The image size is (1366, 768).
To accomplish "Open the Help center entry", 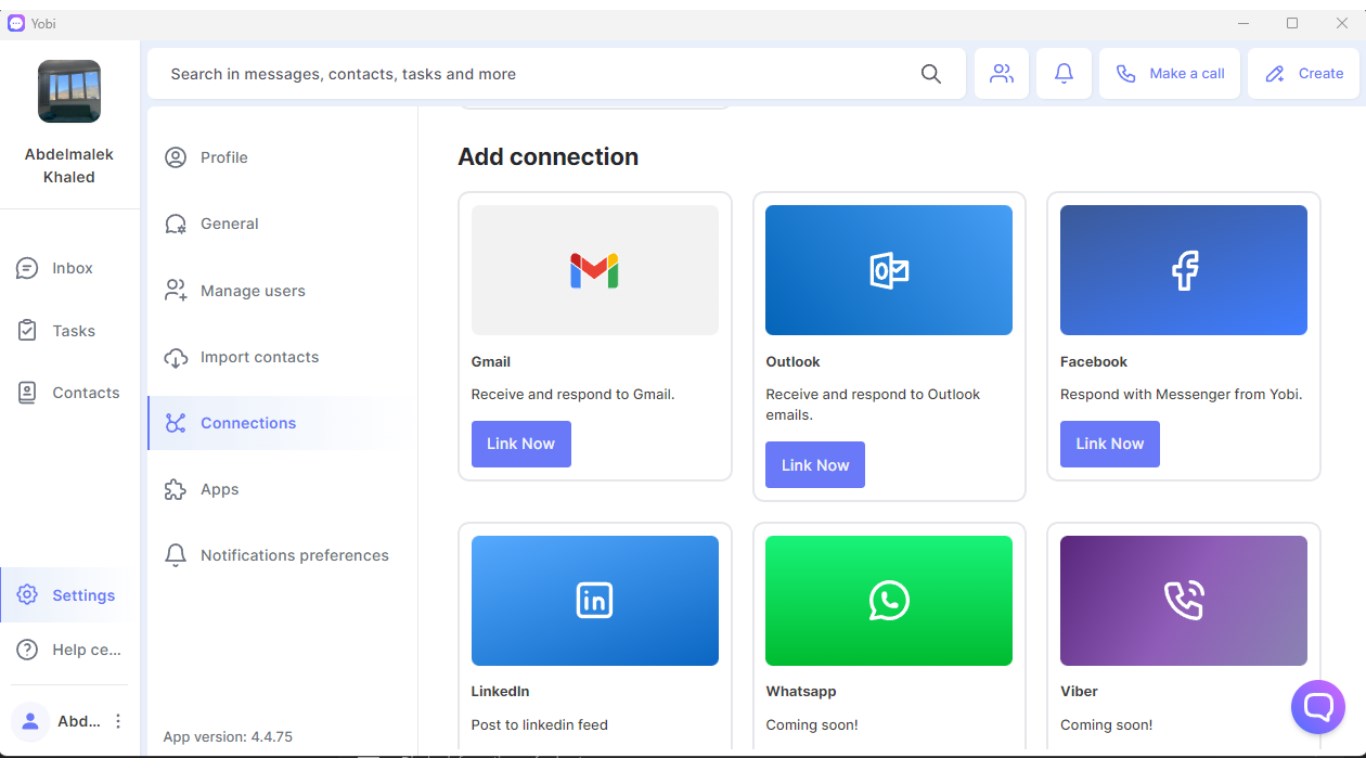I will click(x=70, y=650).
